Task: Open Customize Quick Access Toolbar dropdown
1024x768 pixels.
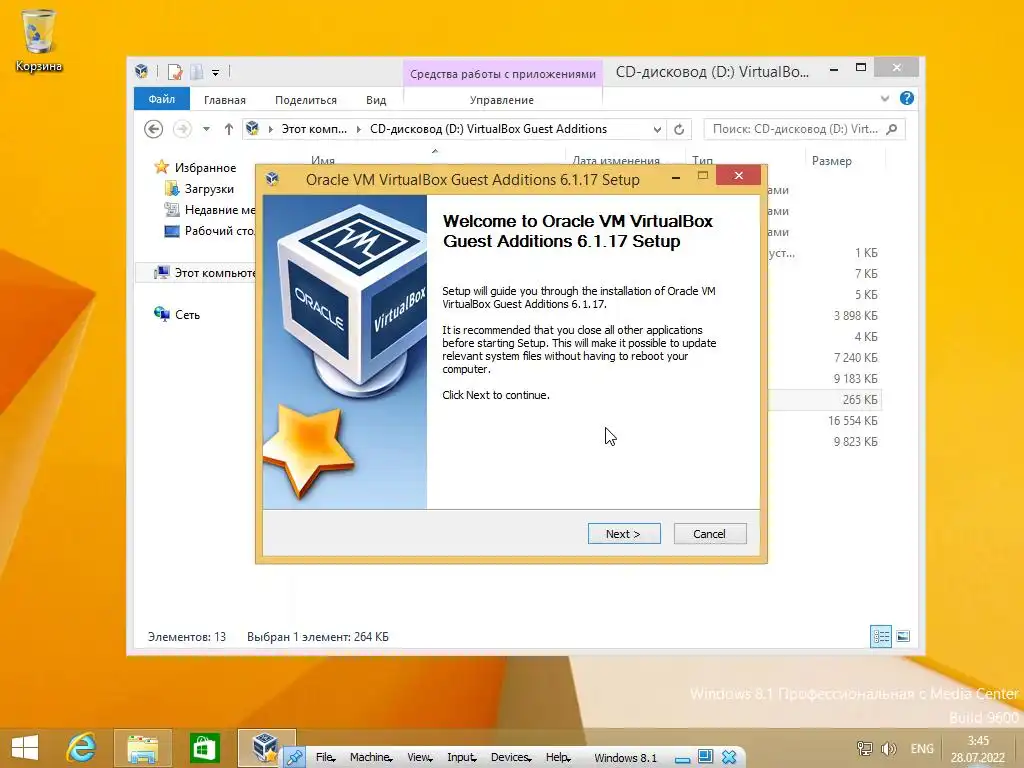Action: [216, 72]
